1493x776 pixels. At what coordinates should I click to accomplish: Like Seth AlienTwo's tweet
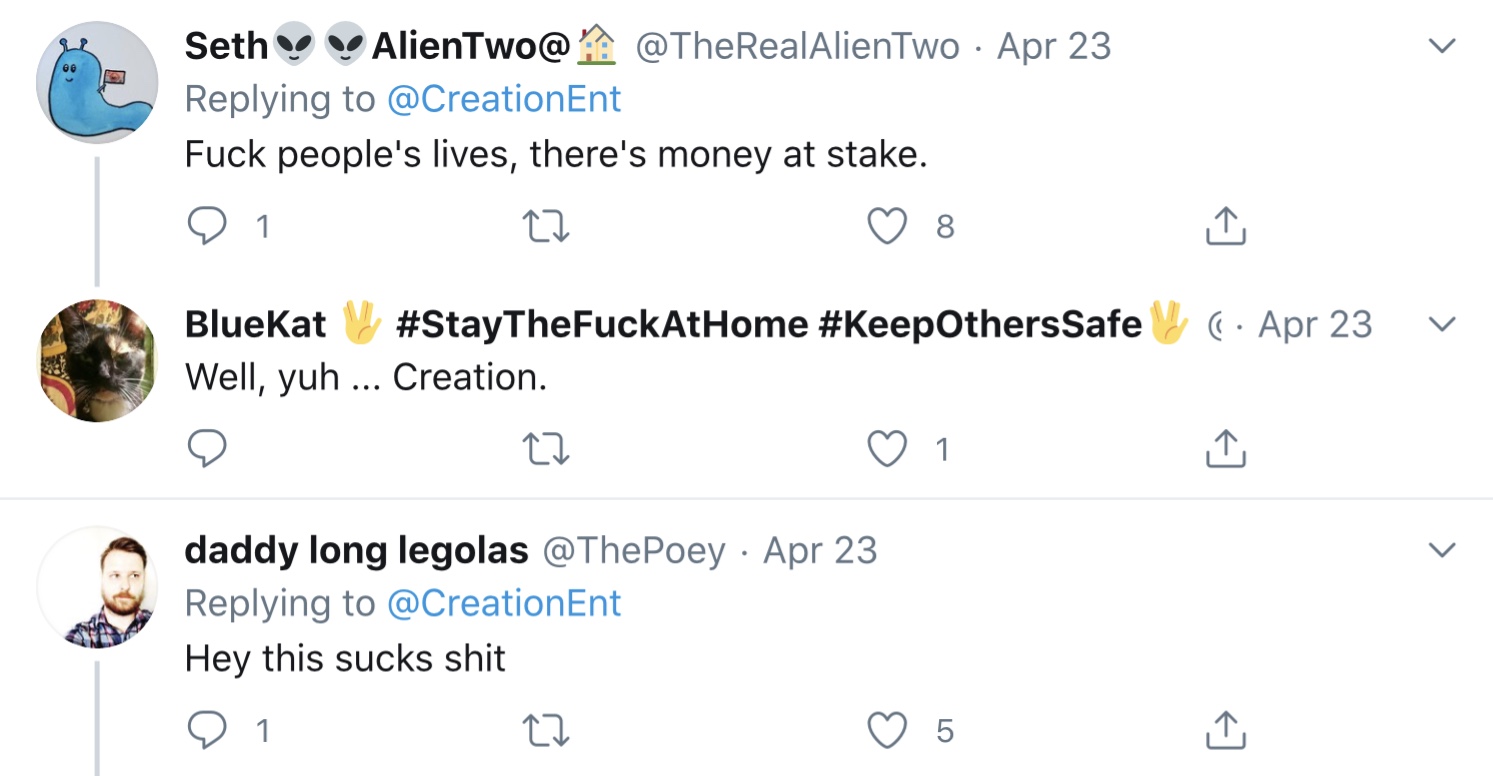coord(886,228)
